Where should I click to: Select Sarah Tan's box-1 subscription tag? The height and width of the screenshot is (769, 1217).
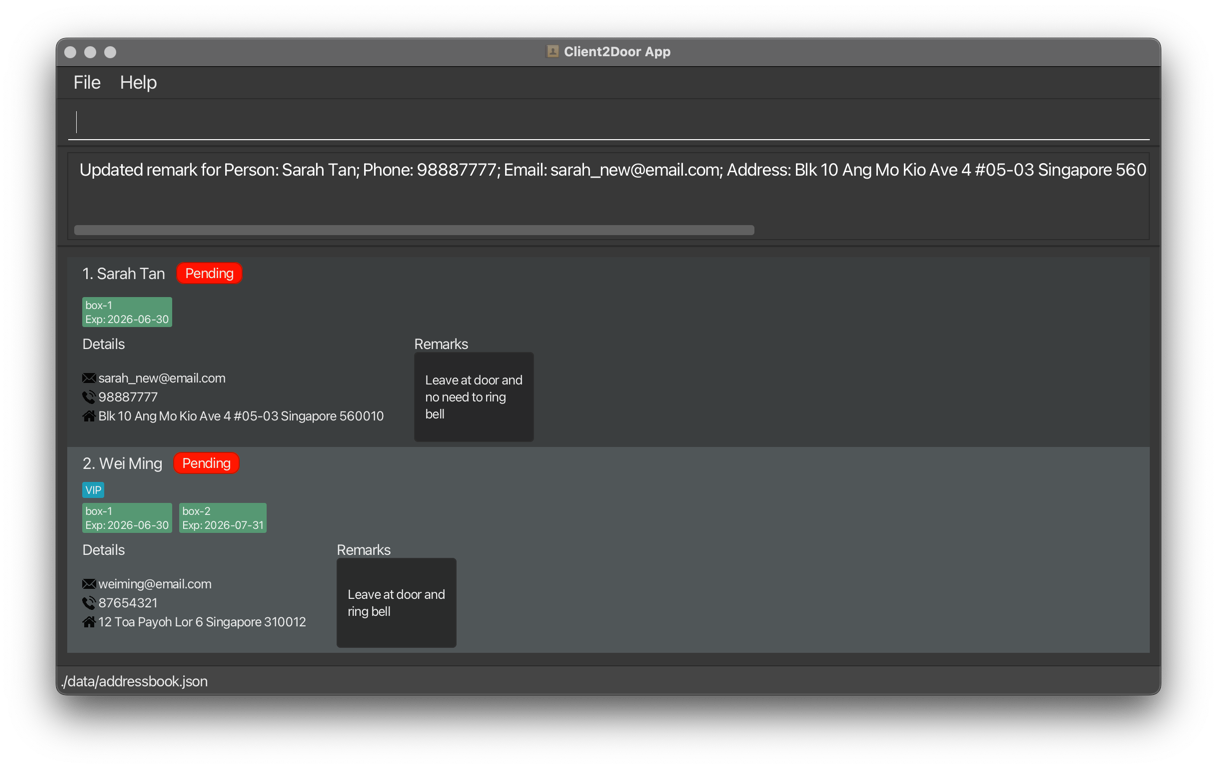pos(127,312)
